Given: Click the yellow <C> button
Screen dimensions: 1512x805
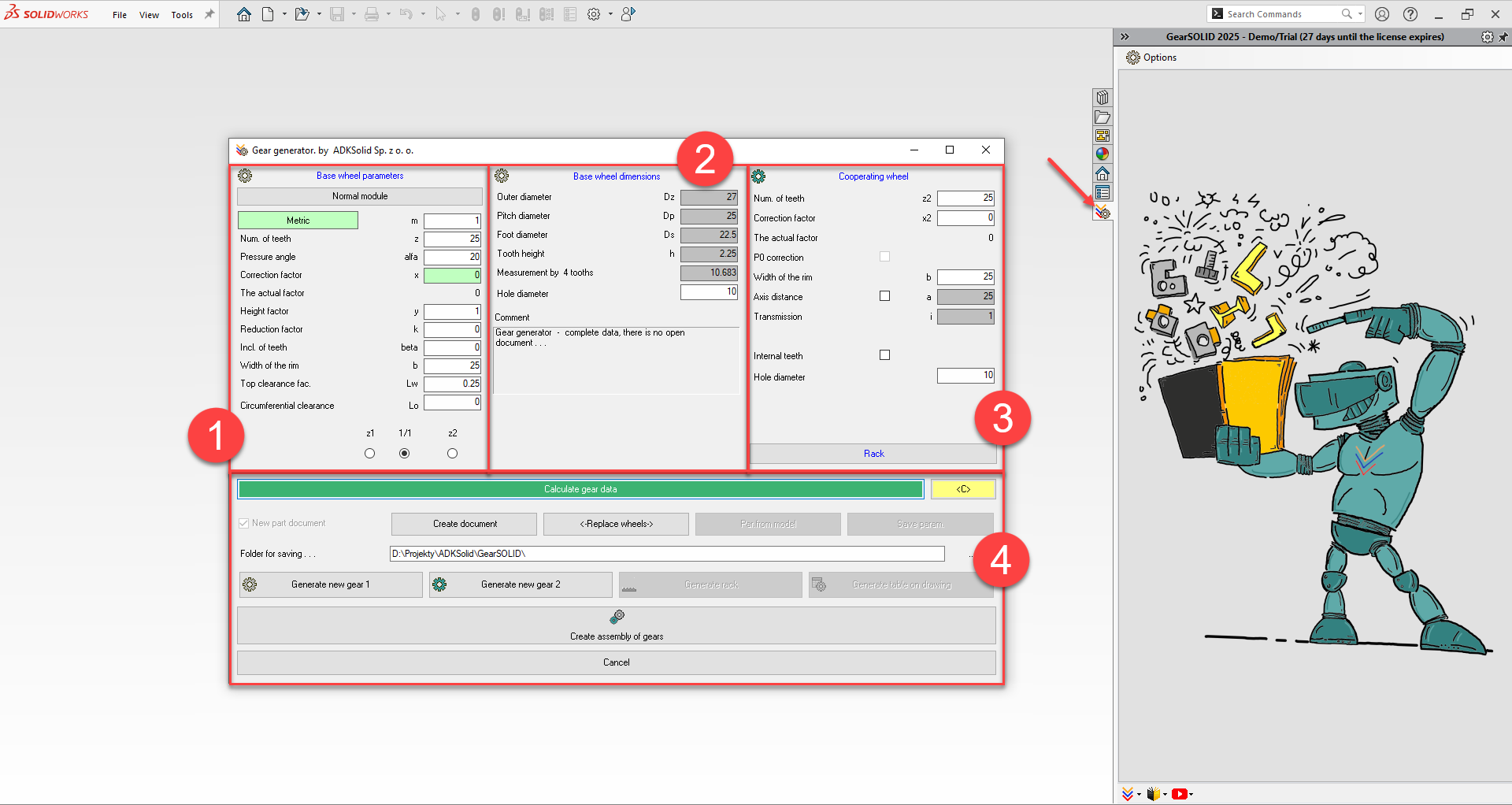Looking at the screenshot, I should click(963, 489).
